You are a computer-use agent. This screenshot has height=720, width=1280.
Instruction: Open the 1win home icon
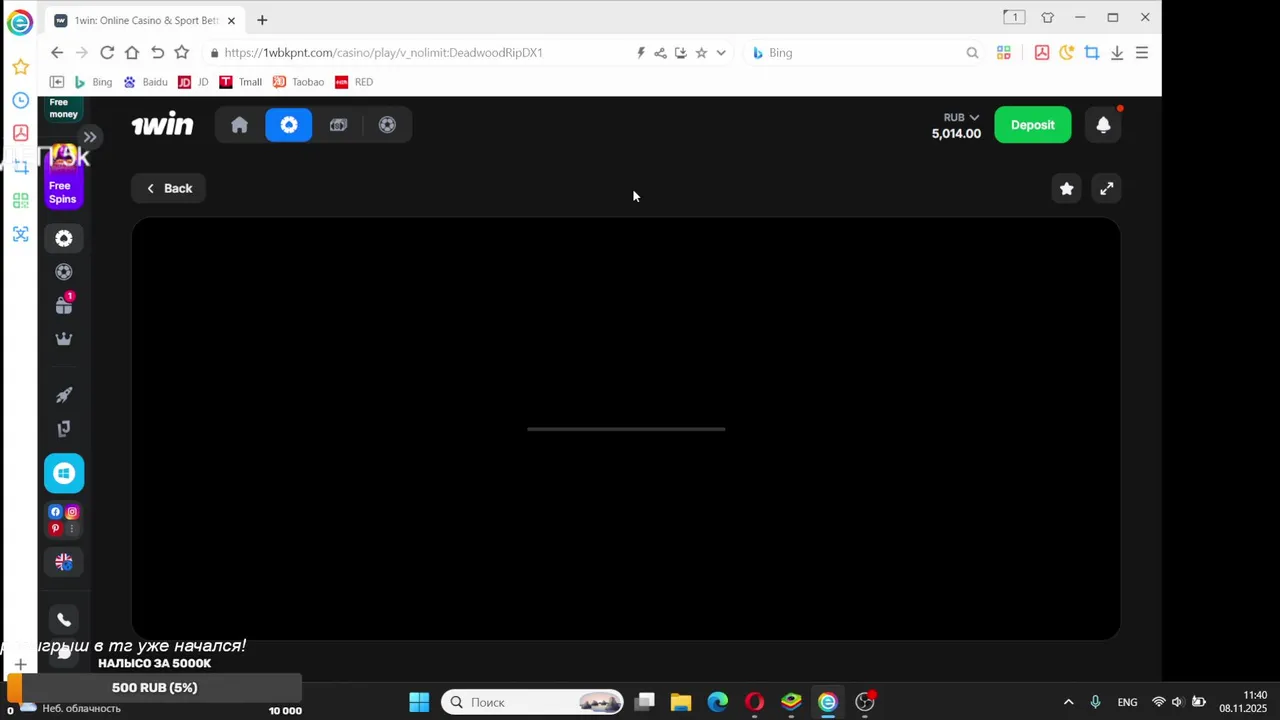click(x=239, y=125)
